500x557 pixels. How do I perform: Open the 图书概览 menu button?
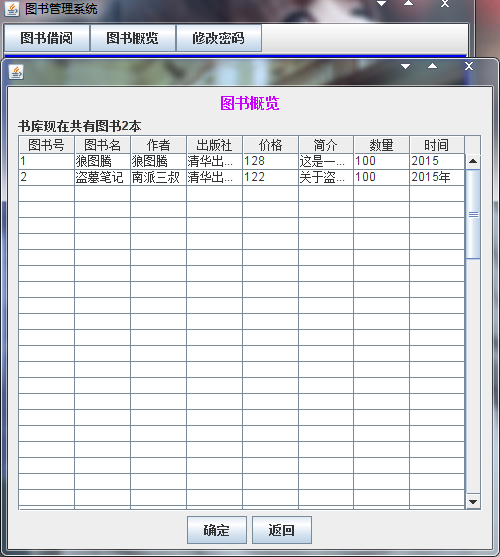[133, 38]
